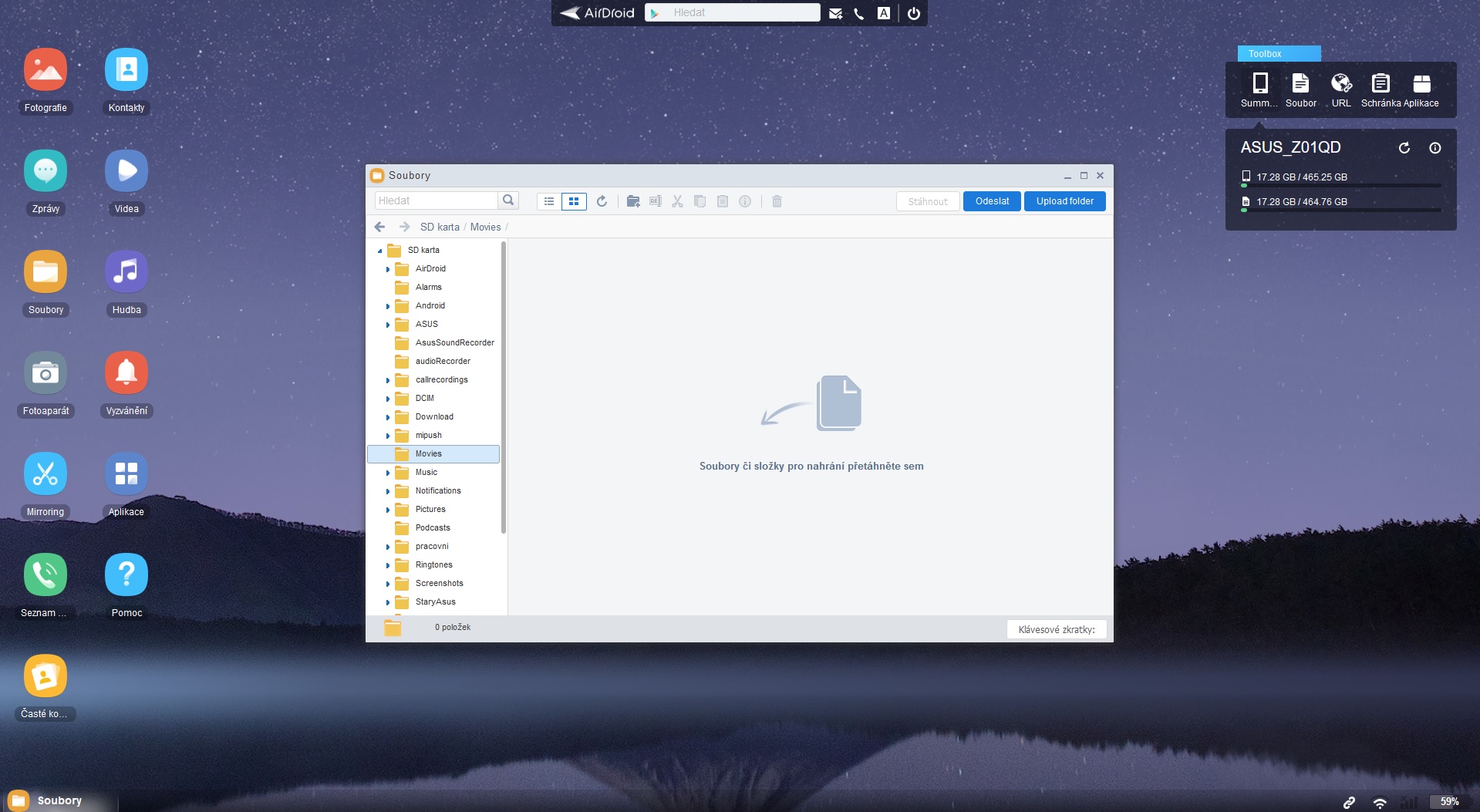This screenshot has width=1480, height=812.
Task: Expand the DCIM folder node
Action: [388, 399]
